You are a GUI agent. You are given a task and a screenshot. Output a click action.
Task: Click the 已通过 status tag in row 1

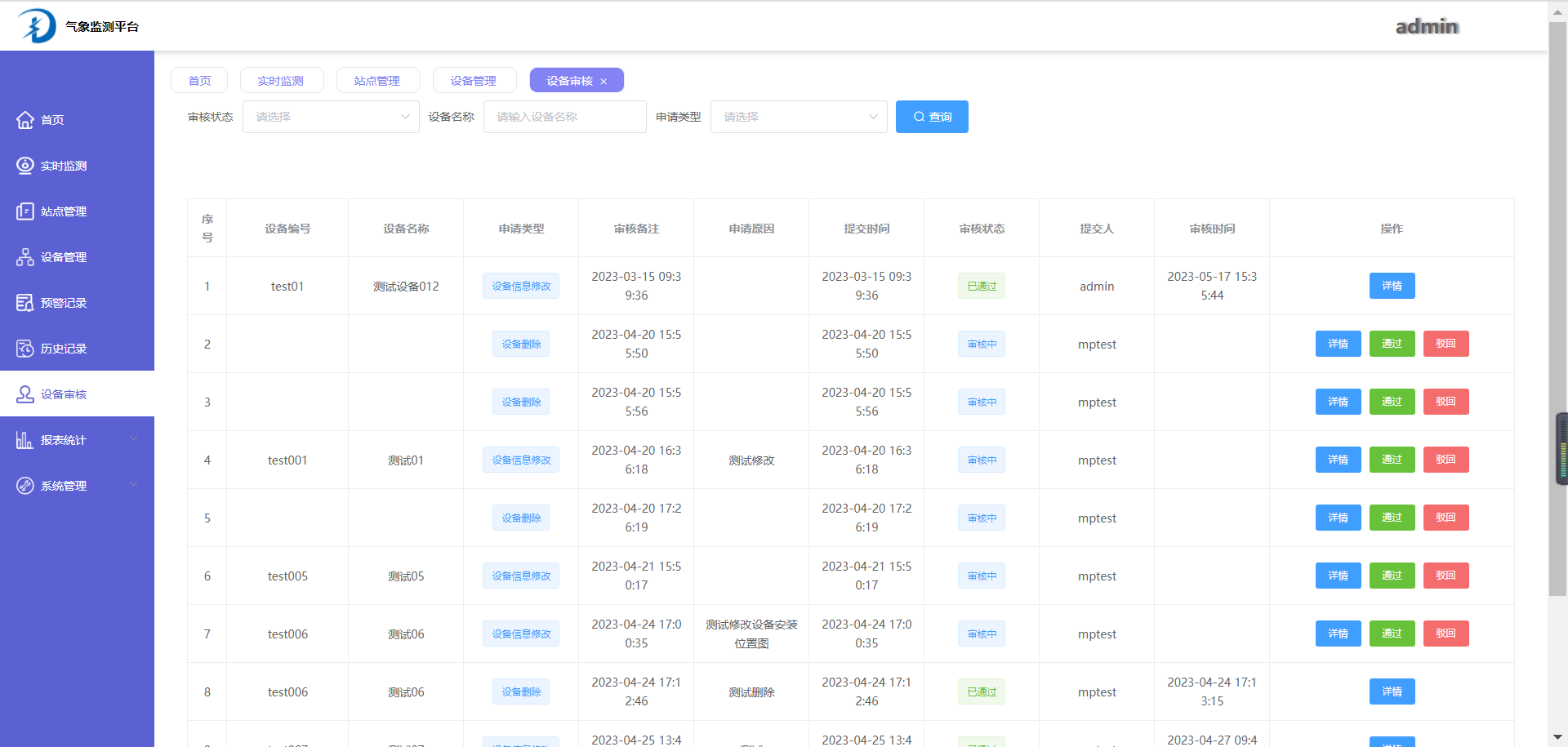click(982, 286)
